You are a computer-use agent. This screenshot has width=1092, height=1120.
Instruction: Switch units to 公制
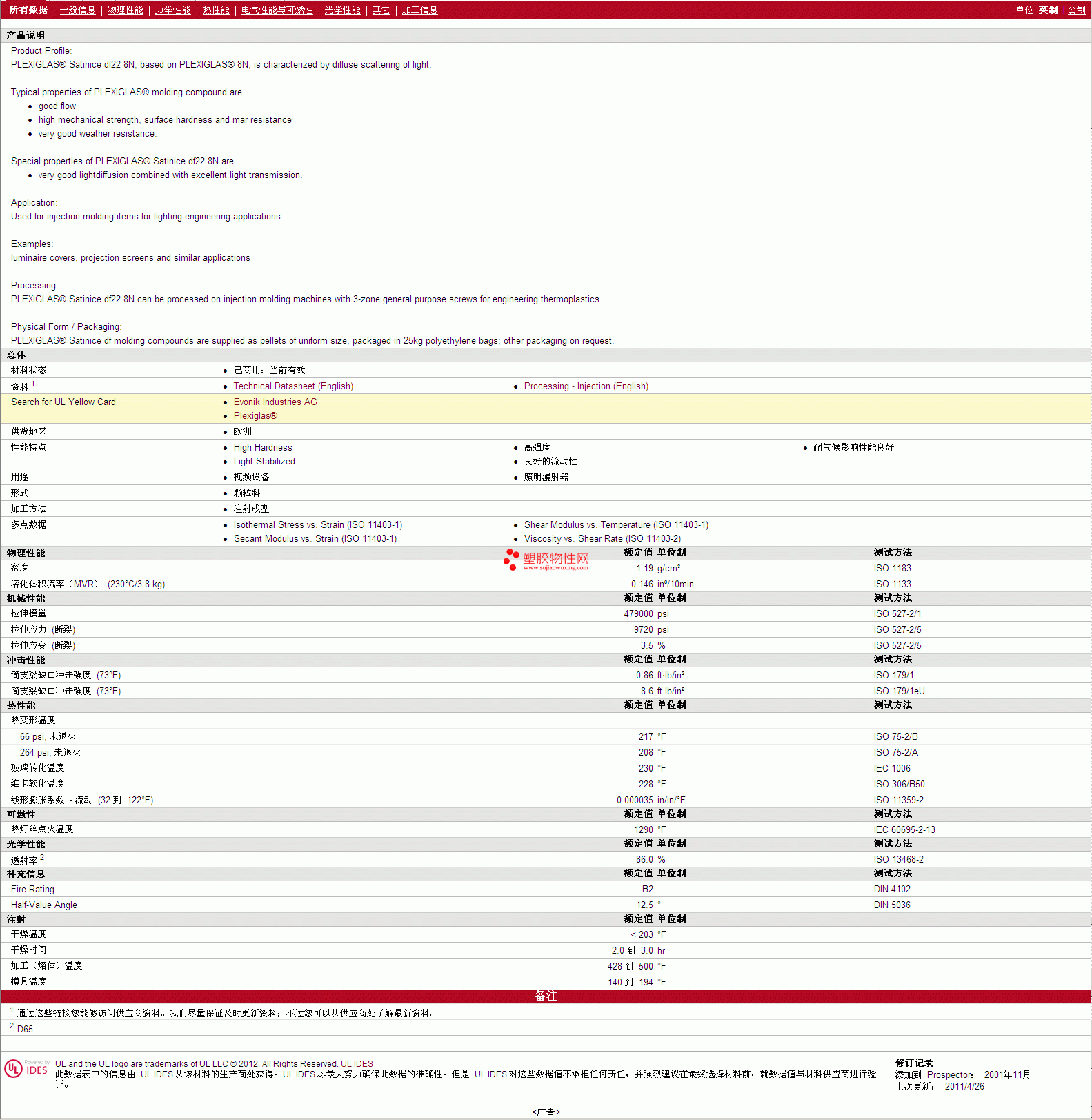(x=1076, y=10)
